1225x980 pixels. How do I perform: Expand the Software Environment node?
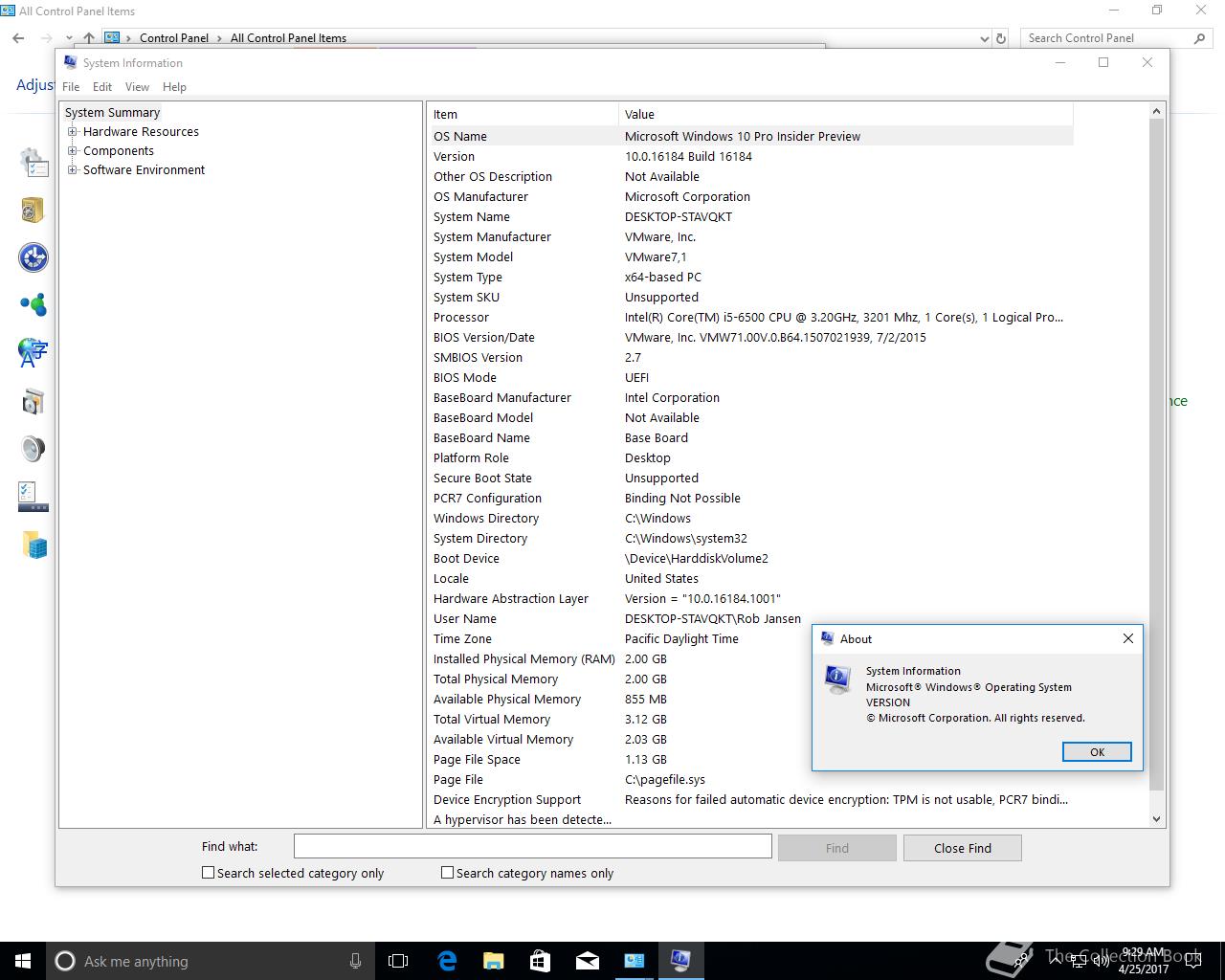[72, 170]
